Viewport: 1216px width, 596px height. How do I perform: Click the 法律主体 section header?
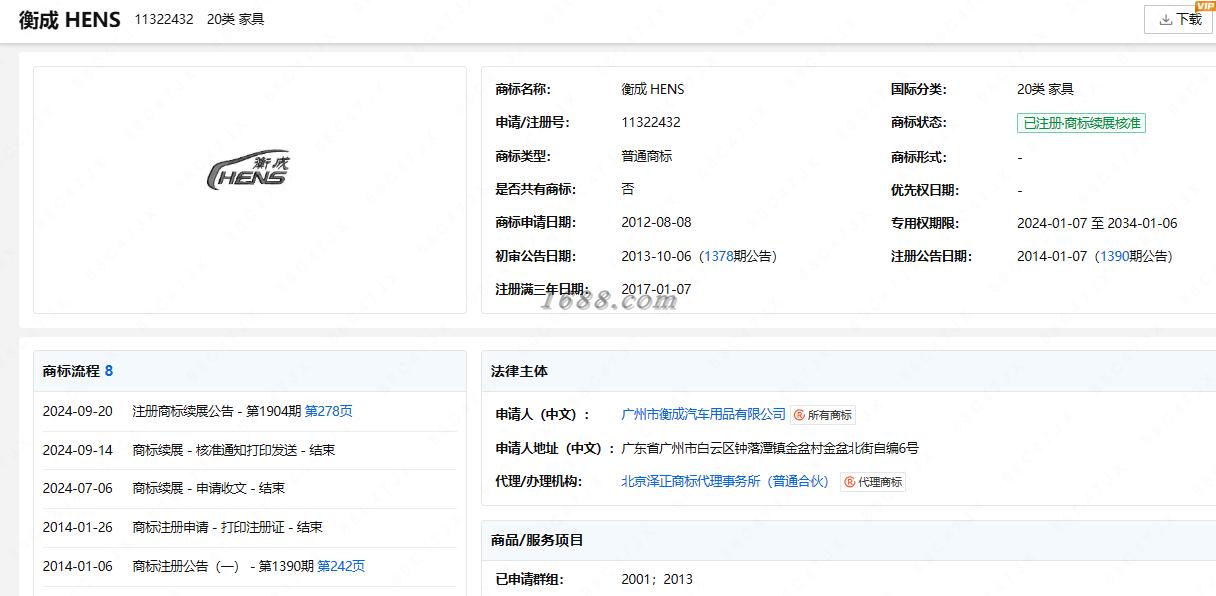(519, 371)
